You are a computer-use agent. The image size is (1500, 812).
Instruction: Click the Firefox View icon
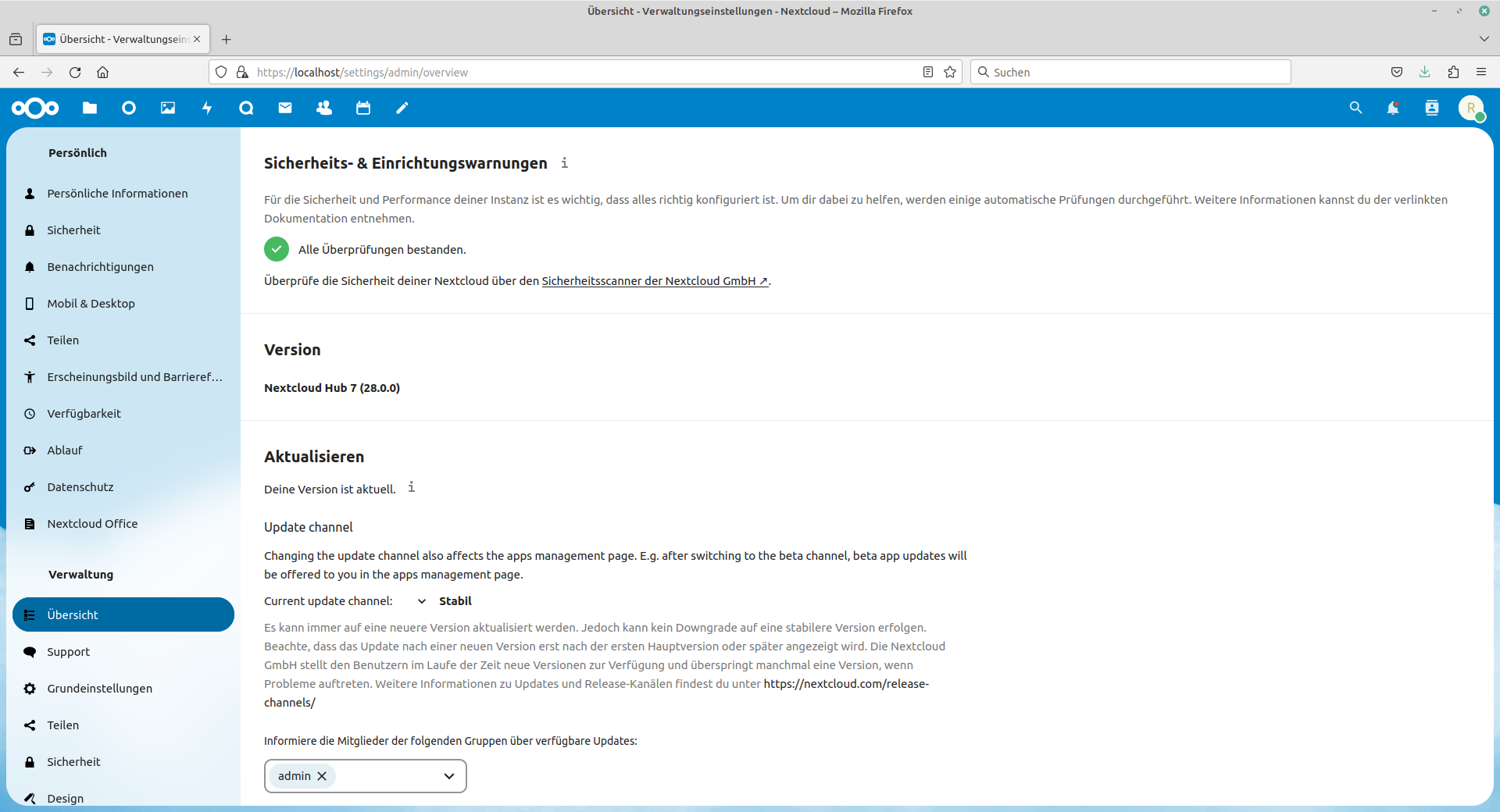pyautogui.click(x=16, y=39)
